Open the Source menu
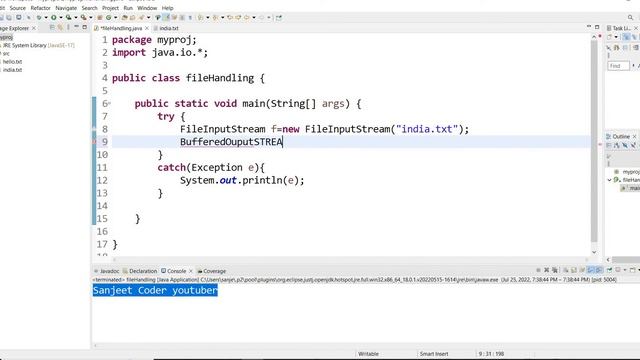The height and width of the screenshot is (360, 640). 17,8
